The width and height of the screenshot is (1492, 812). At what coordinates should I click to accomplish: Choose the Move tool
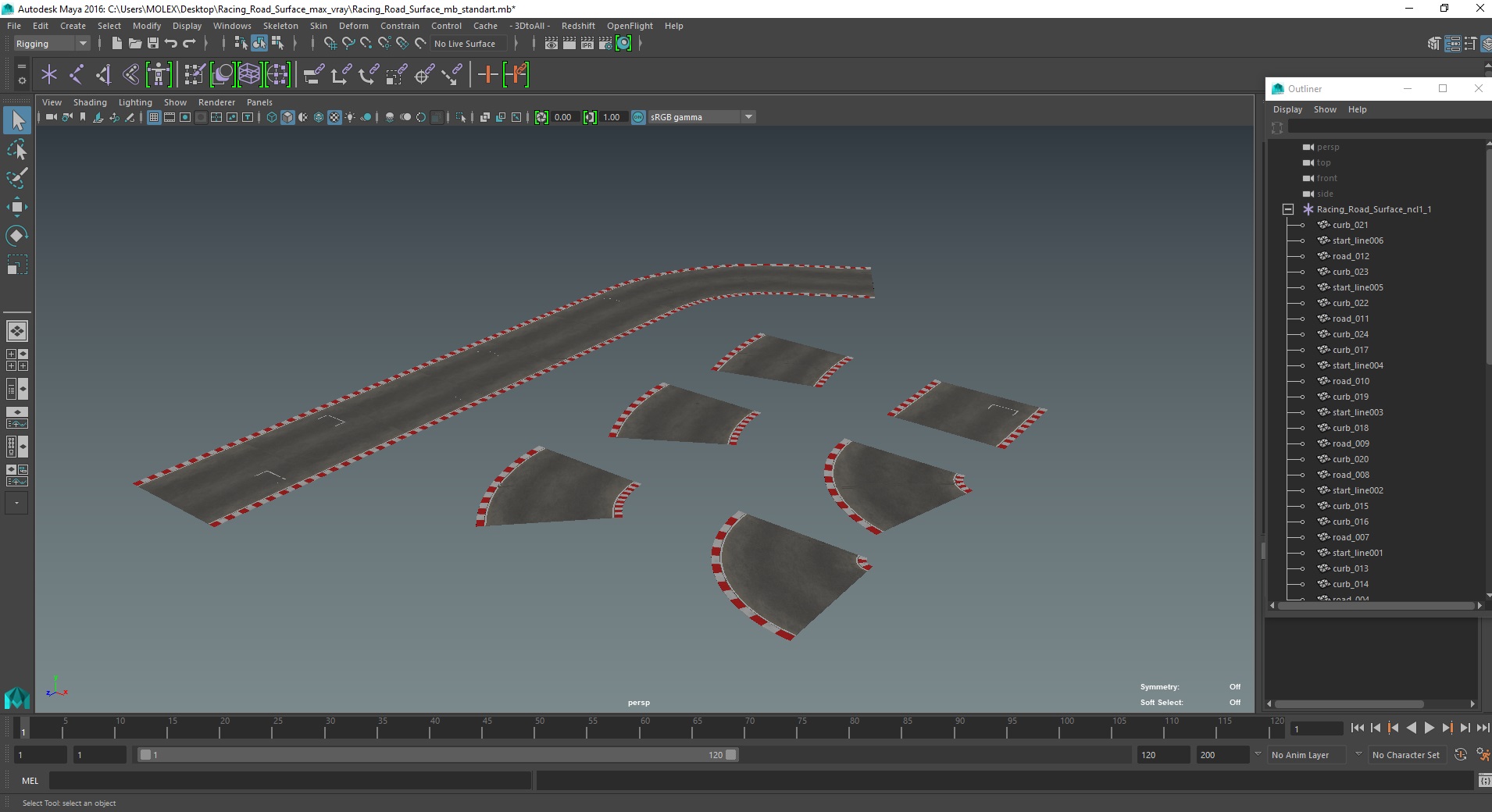tap(17, 207)
